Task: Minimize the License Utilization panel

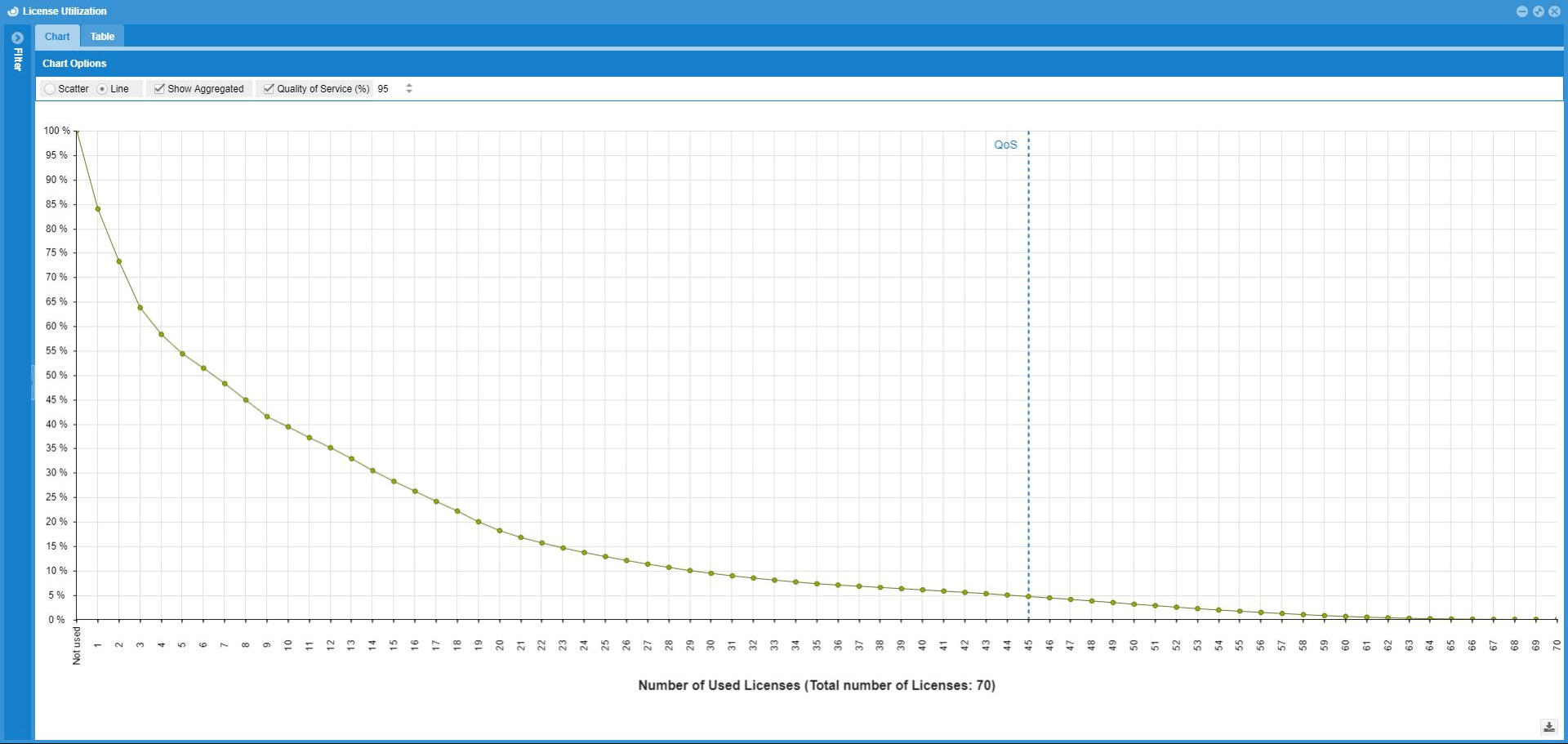Action: point(1521,11)
